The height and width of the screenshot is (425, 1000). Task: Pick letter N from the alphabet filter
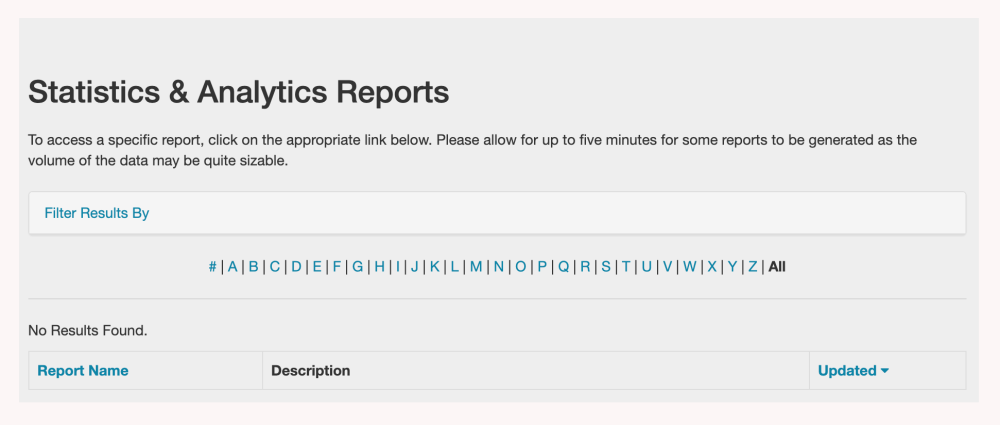[x=499, y=267]
